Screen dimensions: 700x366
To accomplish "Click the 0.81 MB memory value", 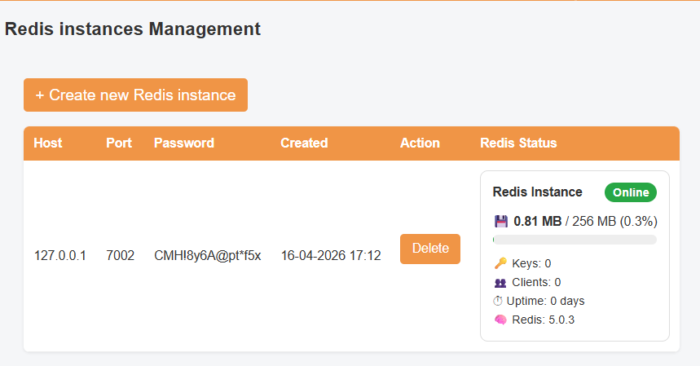I will coord(538,221).
